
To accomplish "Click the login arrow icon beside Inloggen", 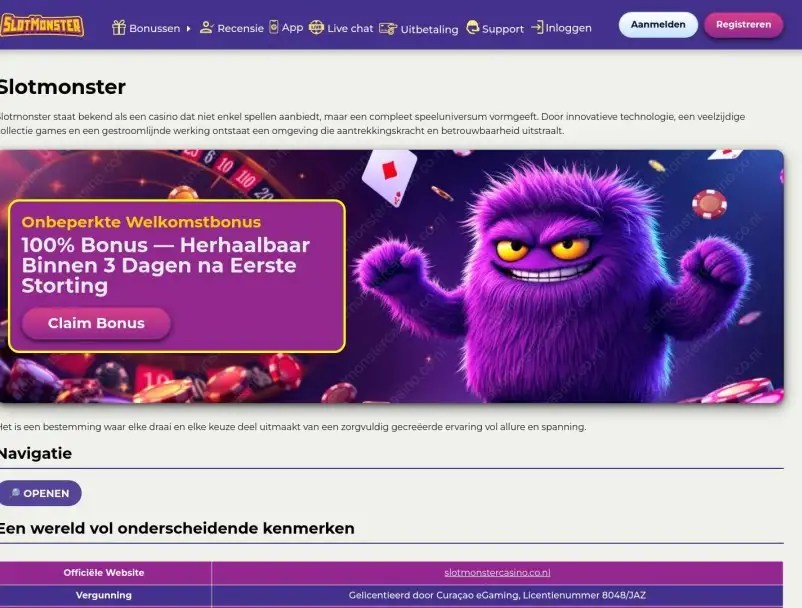I will (x=537, y=27).
